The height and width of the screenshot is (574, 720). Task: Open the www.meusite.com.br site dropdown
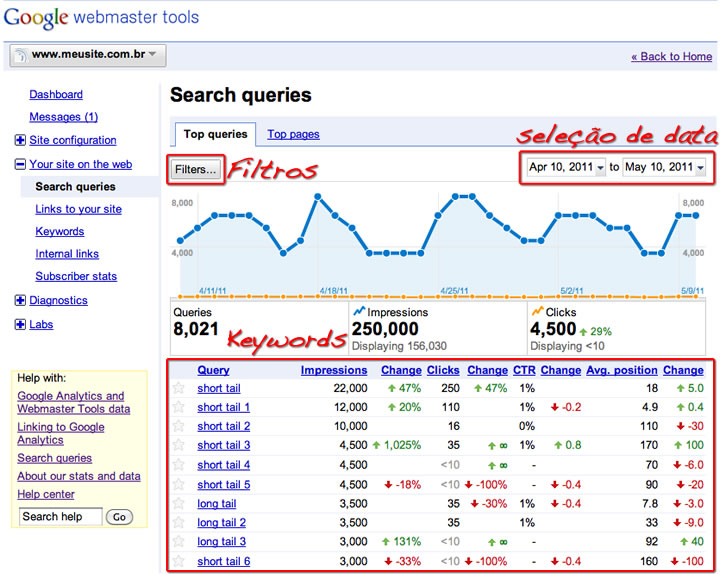click(88, 55)
